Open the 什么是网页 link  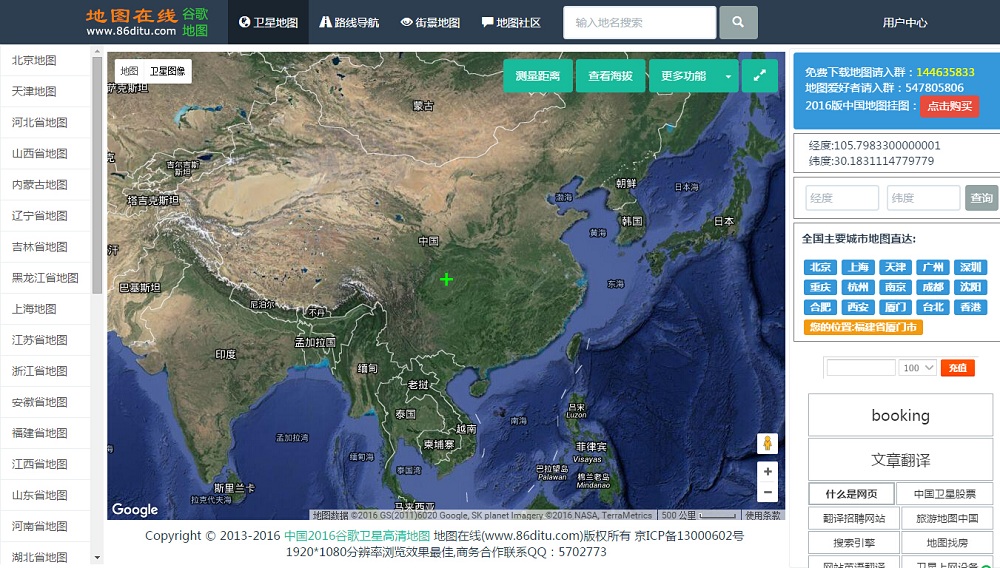pos(851,493)
